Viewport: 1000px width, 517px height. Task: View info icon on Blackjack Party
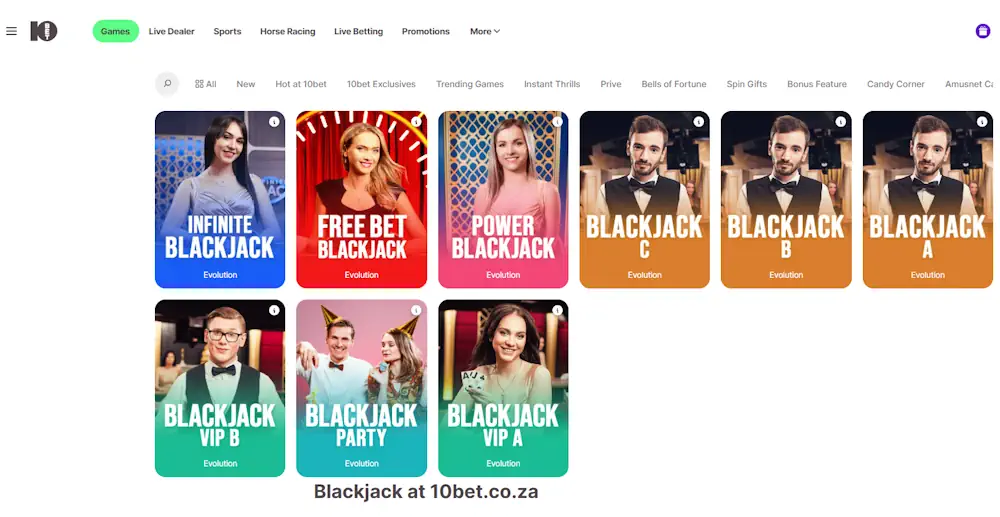(416, 310)
